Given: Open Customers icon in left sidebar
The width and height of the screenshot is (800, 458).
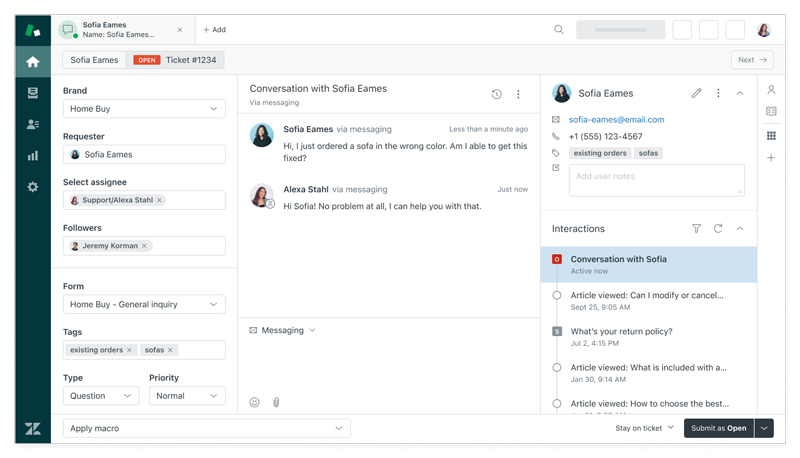Looking at the screenshot, I should point(33,124).
